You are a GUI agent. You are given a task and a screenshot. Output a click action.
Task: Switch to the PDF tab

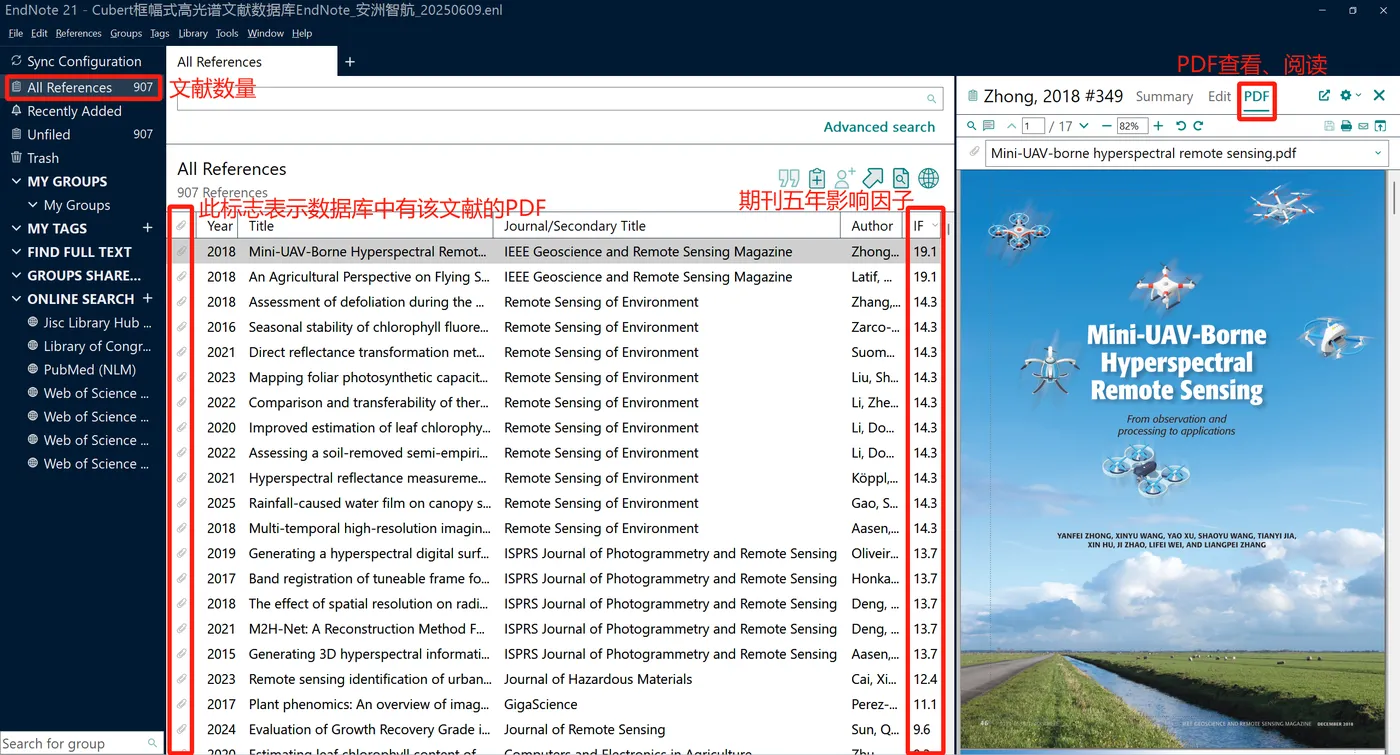(x=1256, y=96)
